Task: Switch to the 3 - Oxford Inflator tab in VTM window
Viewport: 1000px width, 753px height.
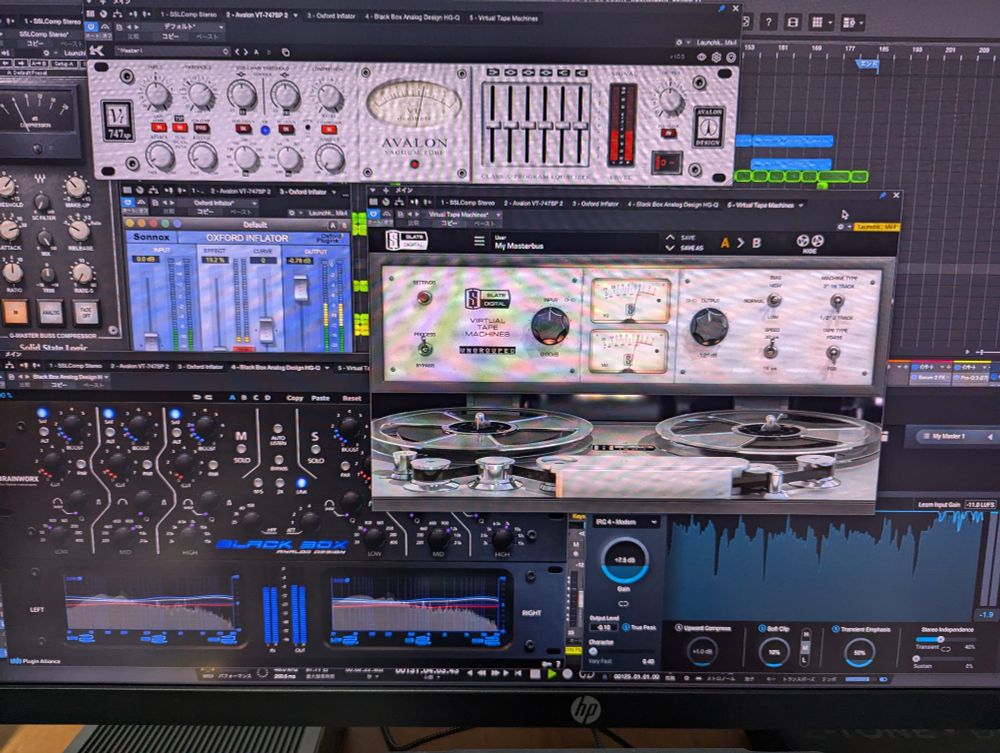Action: (x=595, y=204)
